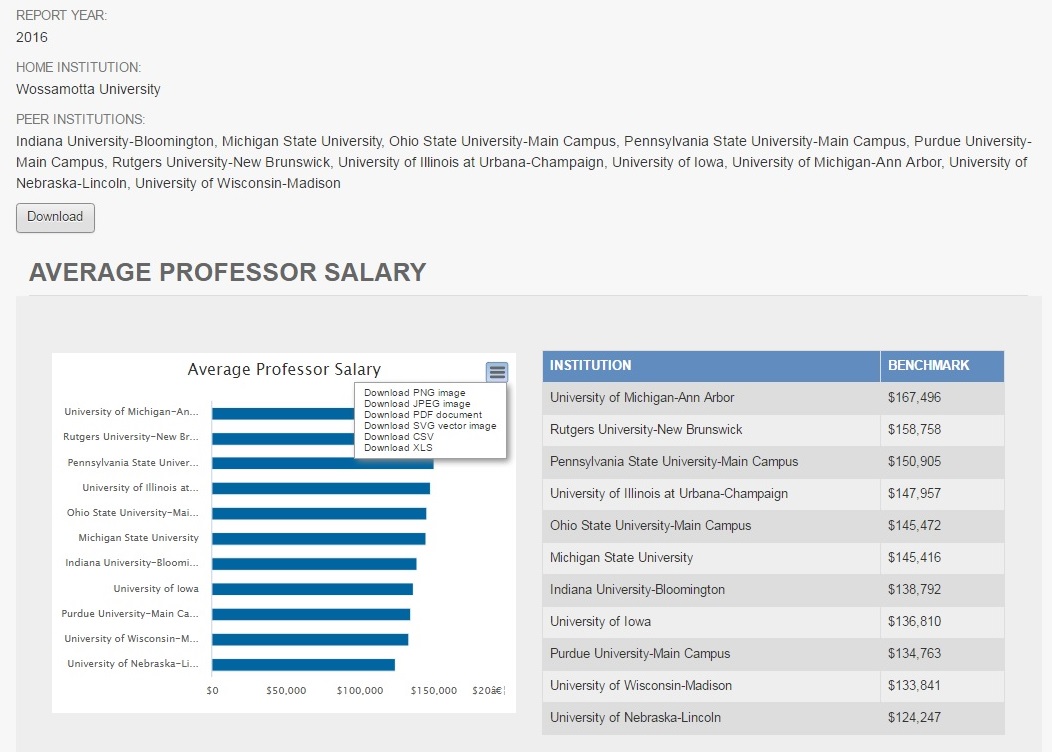Viewport: 1052px width, 752px height.
Task: Click table cell Ohio State University-Main Campus
Action: (x=711, y=526)
